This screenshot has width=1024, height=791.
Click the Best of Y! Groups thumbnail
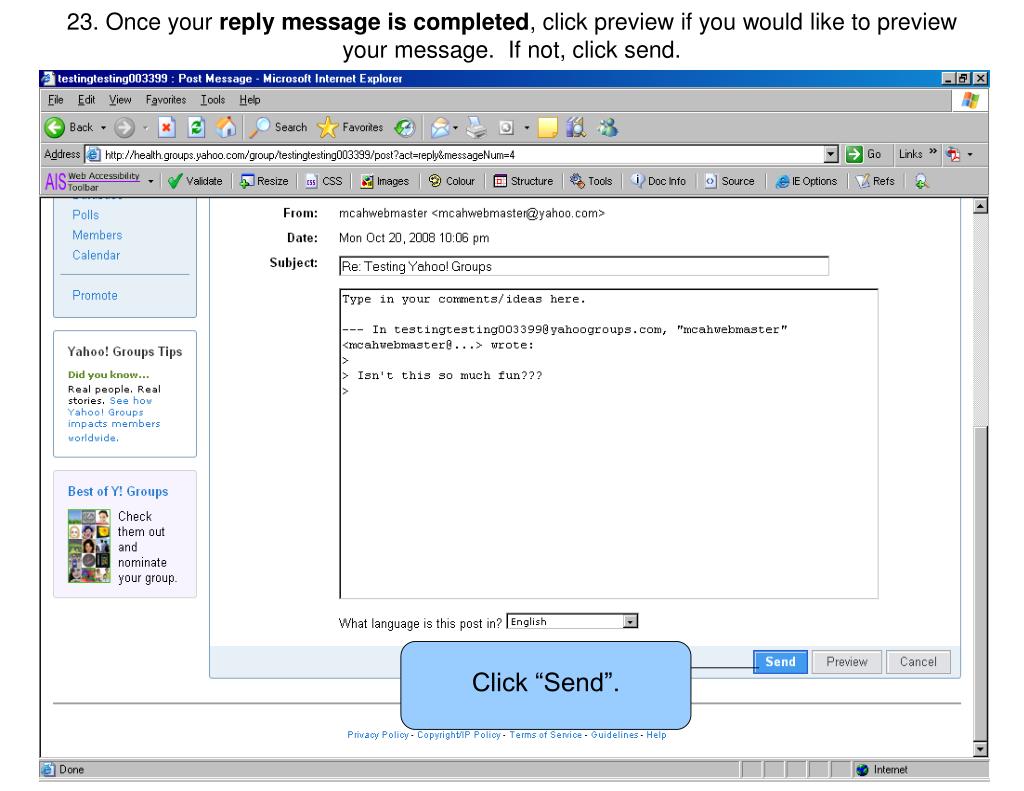(89, 546)
